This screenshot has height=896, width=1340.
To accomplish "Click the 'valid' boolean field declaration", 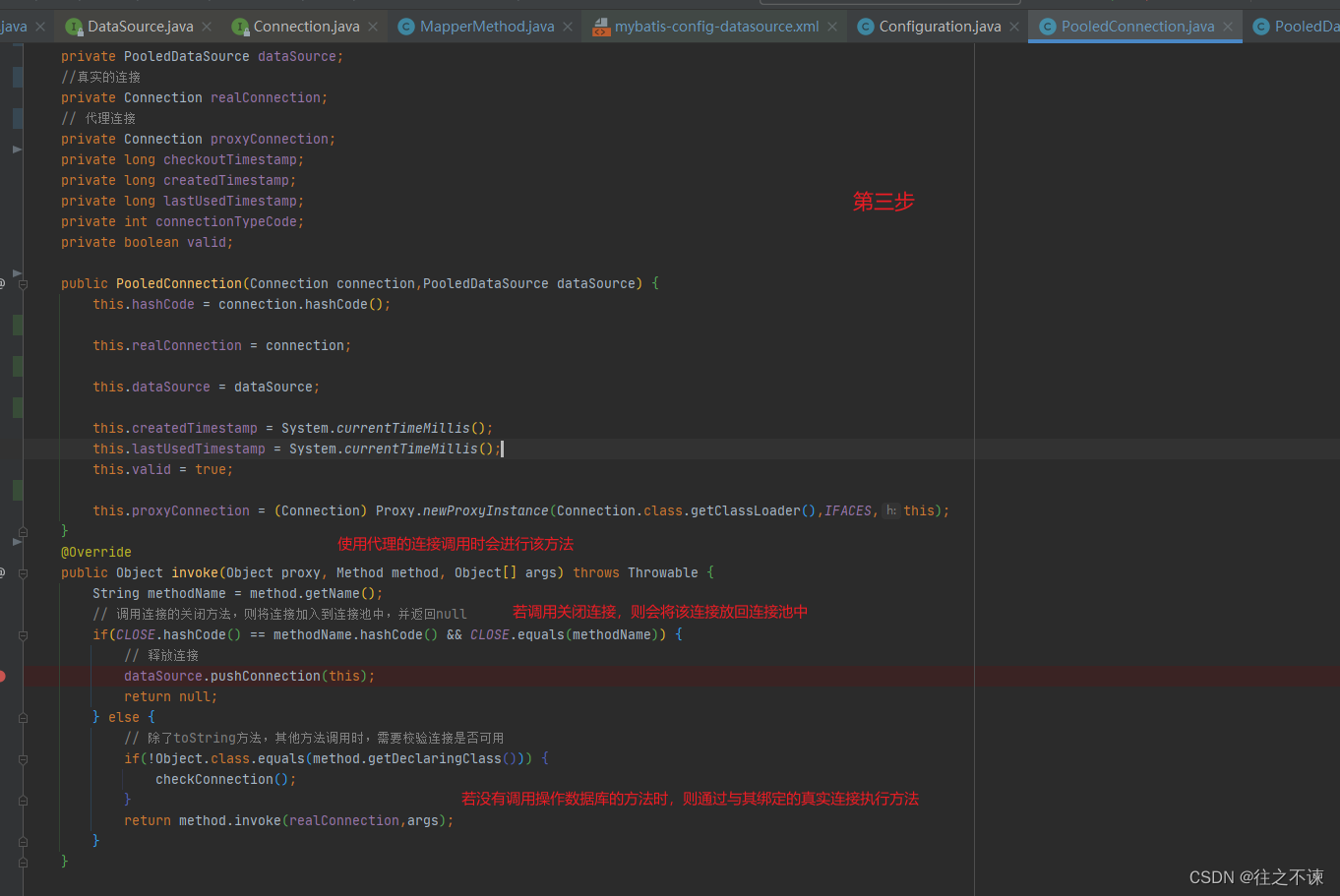I will (x=207, y=242).
